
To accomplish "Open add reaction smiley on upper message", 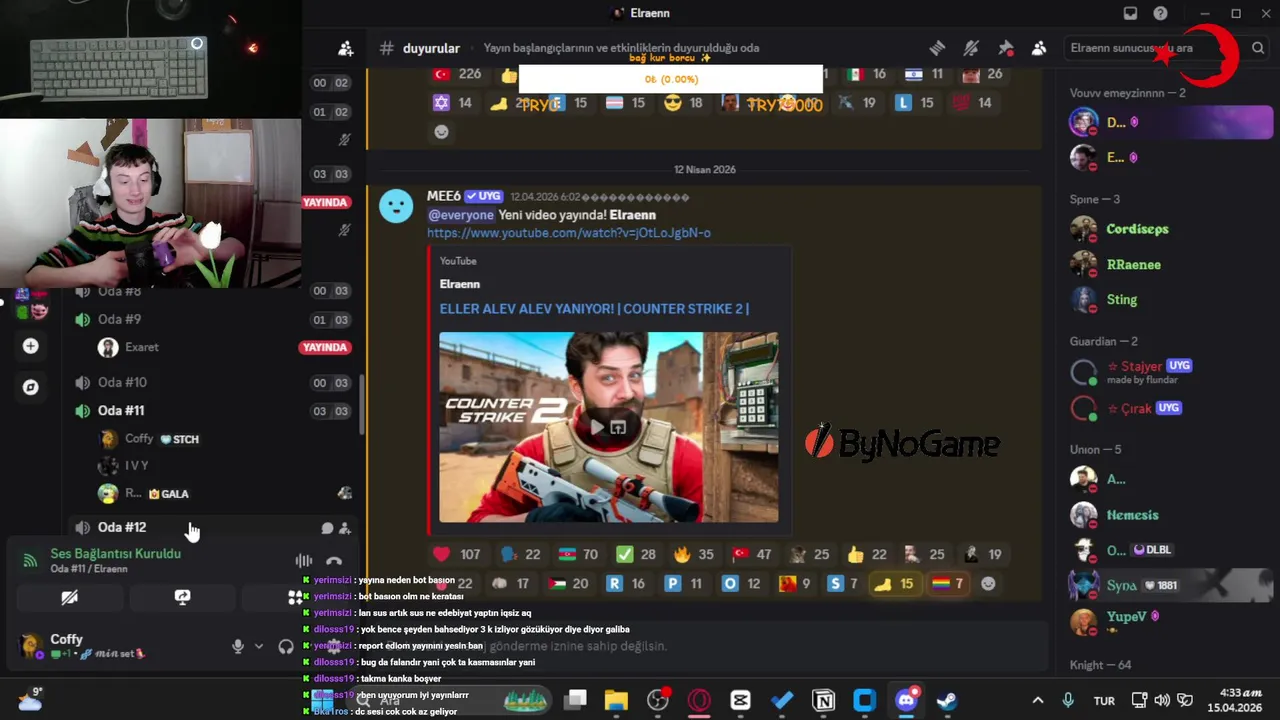I will [441, 132].
